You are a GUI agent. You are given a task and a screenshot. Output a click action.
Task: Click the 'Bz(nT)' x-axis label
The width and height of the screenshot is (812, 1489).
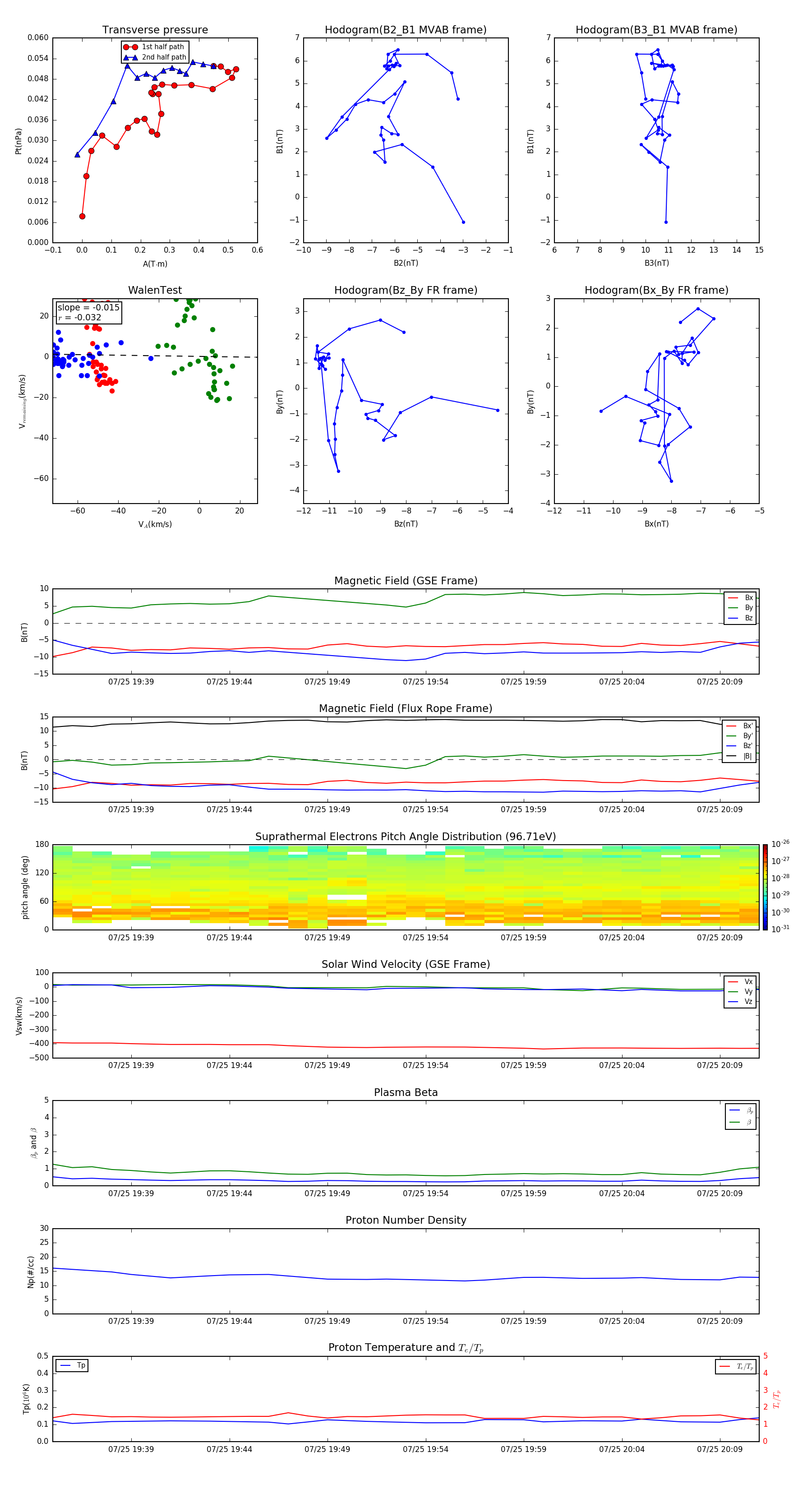(406, 524)
